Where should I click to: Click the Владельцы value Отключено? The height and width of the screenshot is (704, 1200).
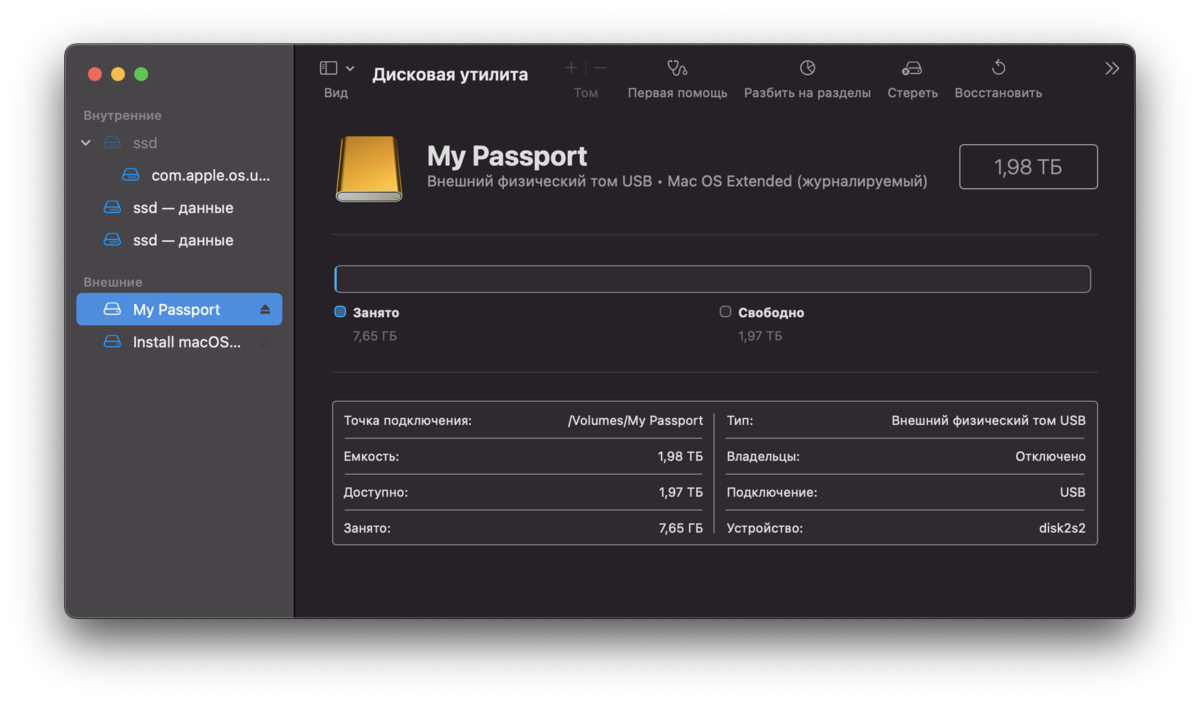click(1050, 457)
